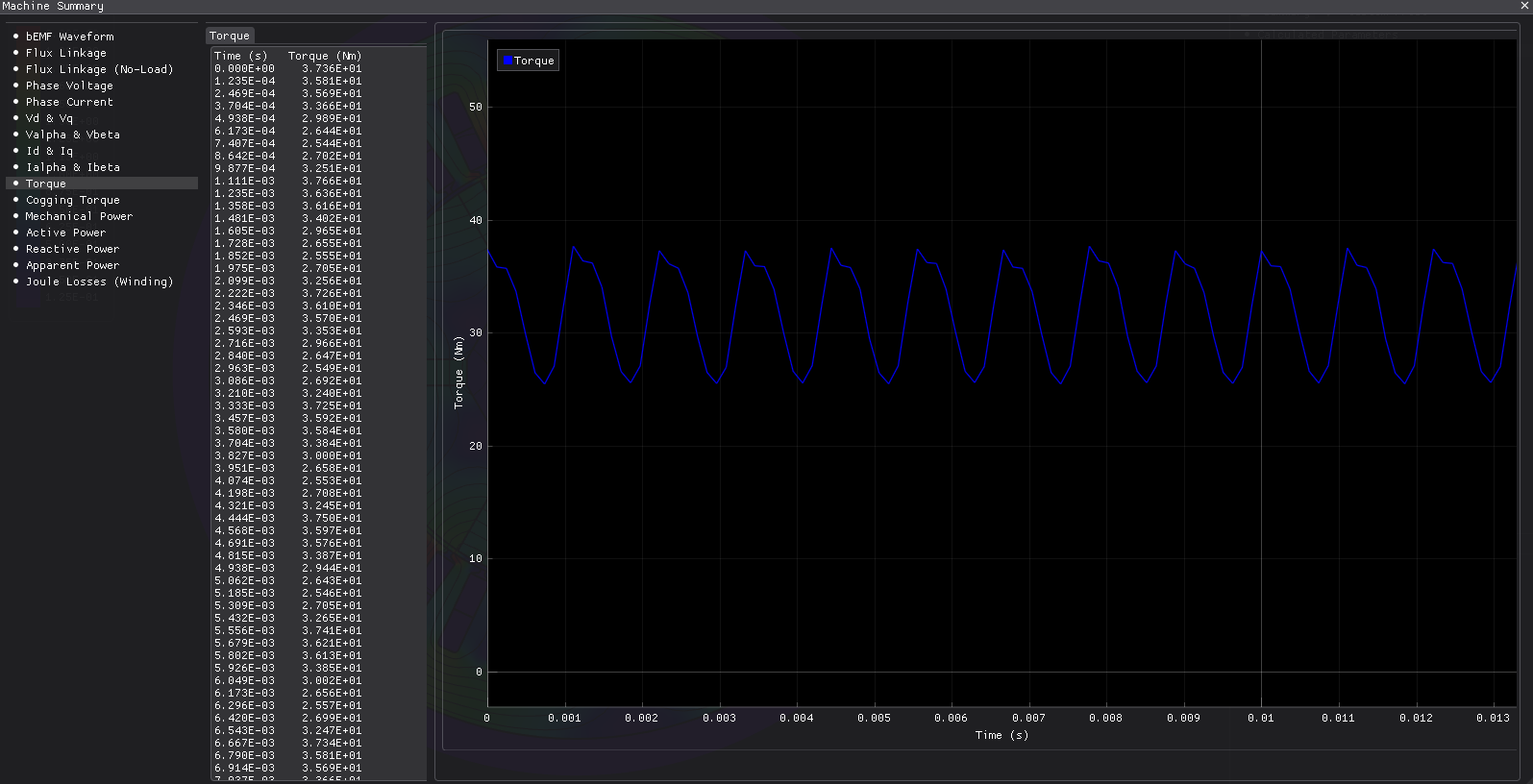Viewport: 1533px width, 784px height.
Task: Select the table row for time 6.667E-03
Action: click(288, 743)
